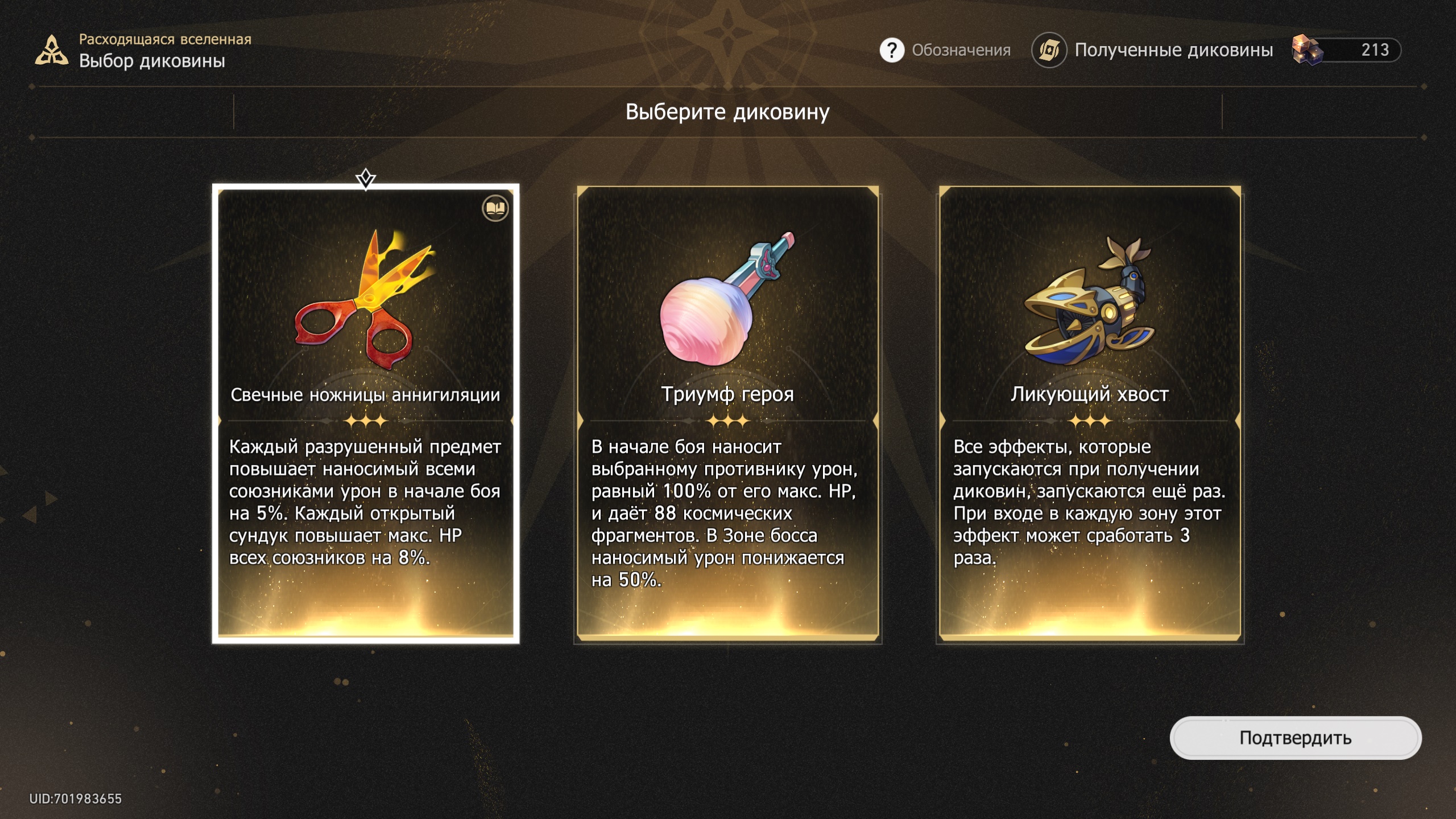The image size is (1456, 819).
Task: Click the Триумф героя description text
Action: 724,513
